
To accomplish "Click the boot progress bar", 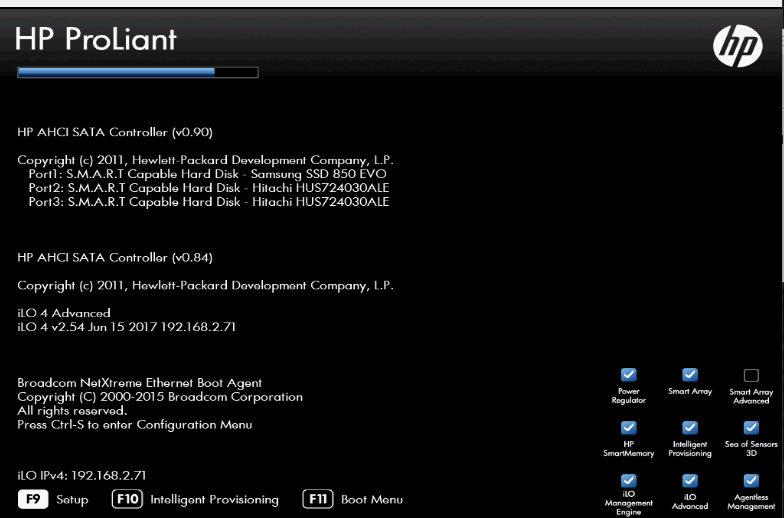I will (137, 72).
